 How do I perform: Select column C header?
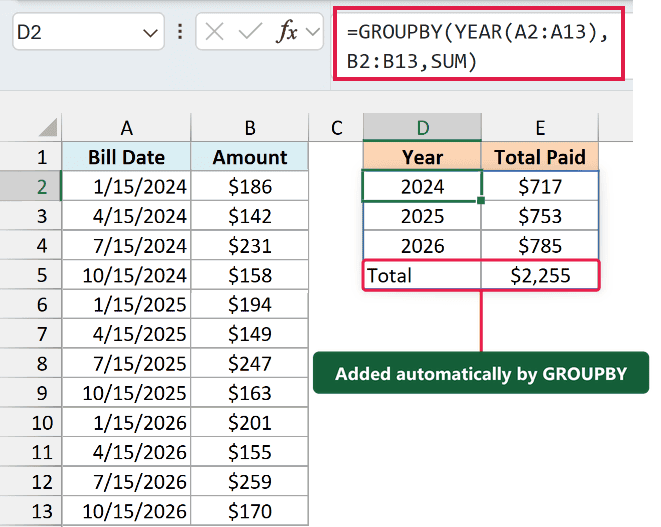tap(336, 128)
